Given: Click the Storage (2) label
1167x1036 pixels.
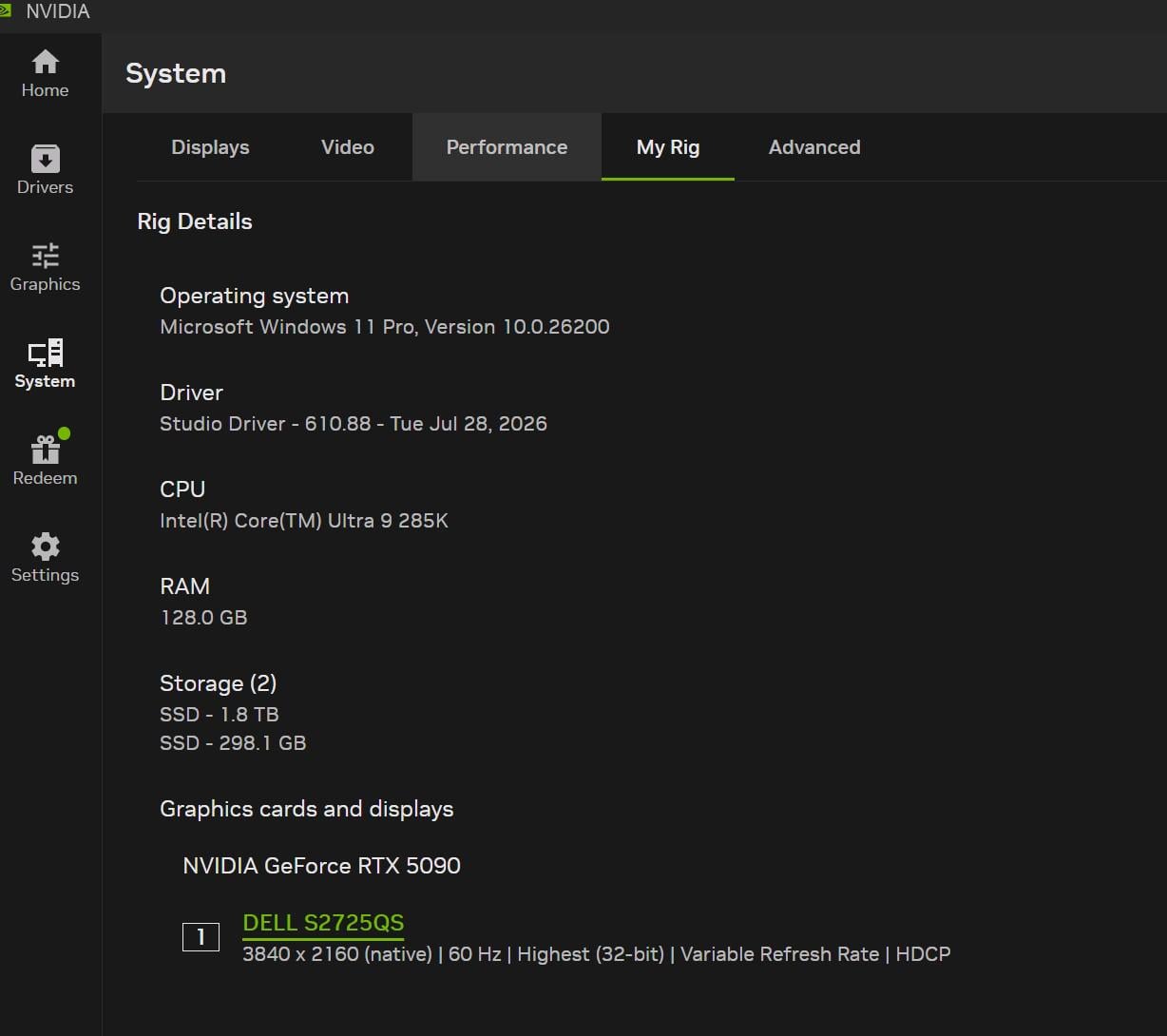Looking at the screenshot, I should tap(219, 683).
